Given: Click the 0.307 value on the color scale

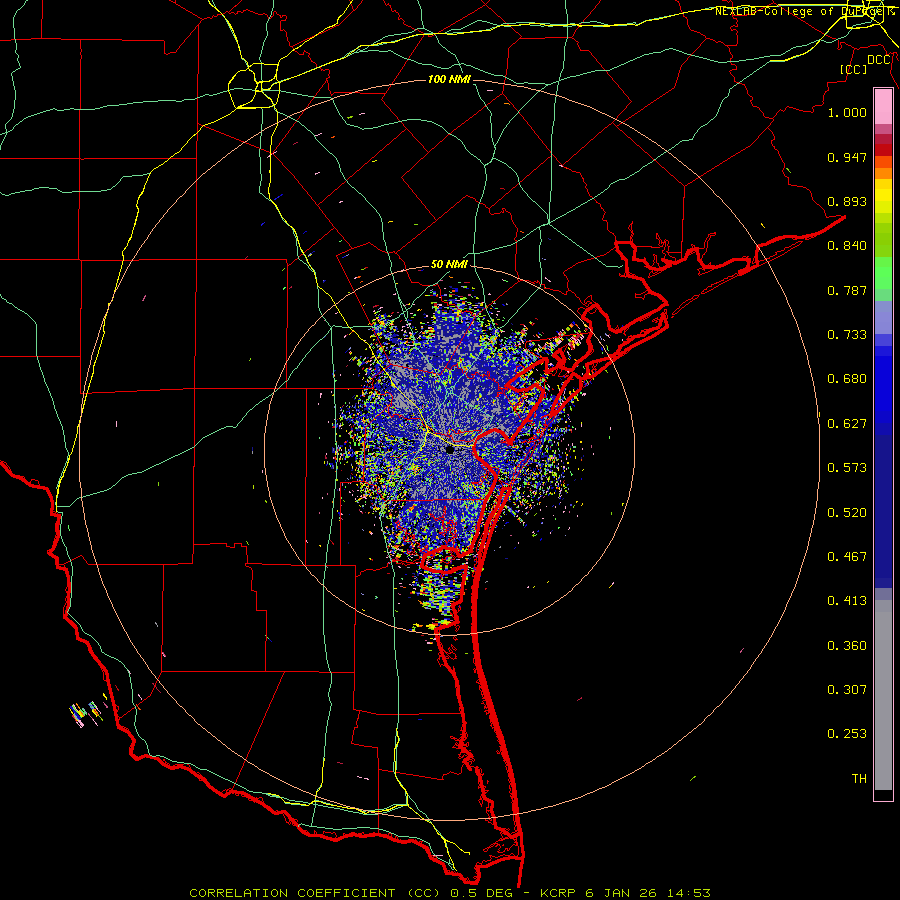Looking at the screenshot, I should [847, 690].
